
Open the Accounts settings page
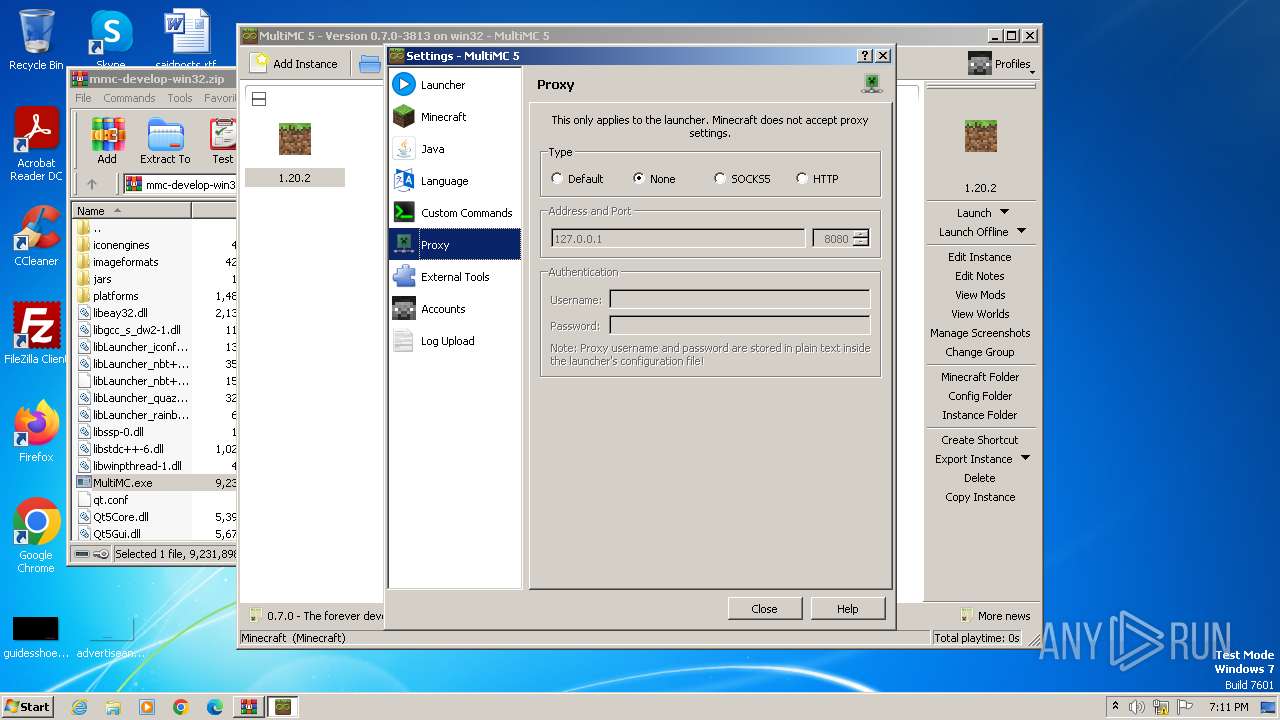[454, 309]
